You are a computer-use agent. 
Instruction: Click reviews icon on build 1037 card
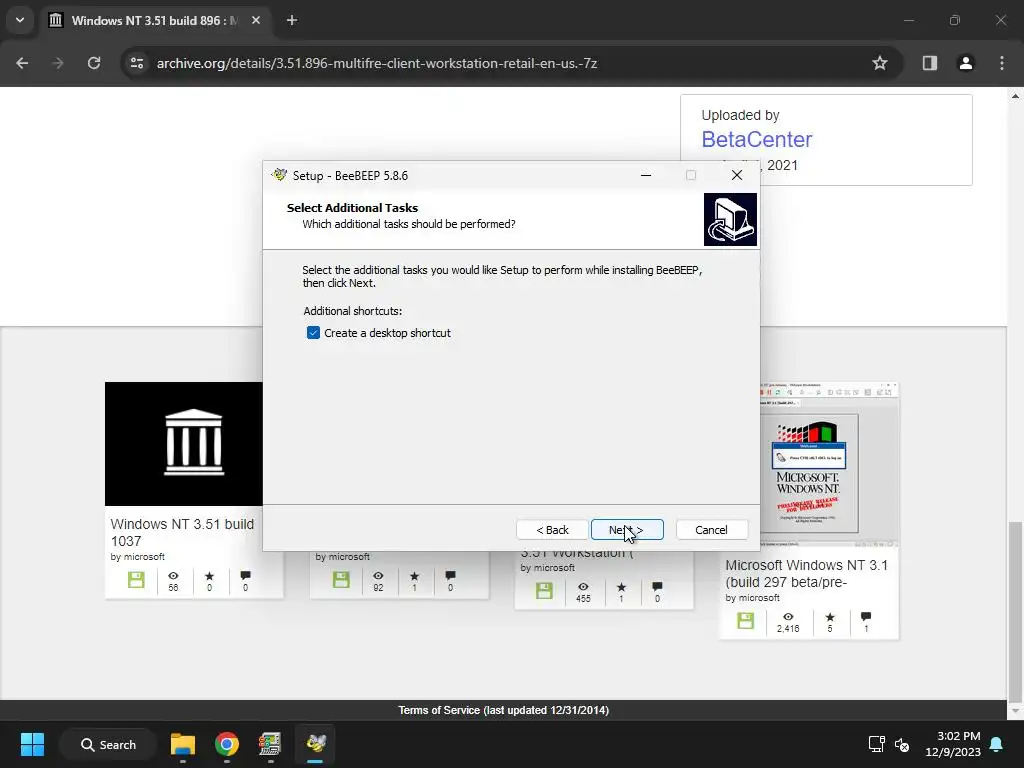246,576
